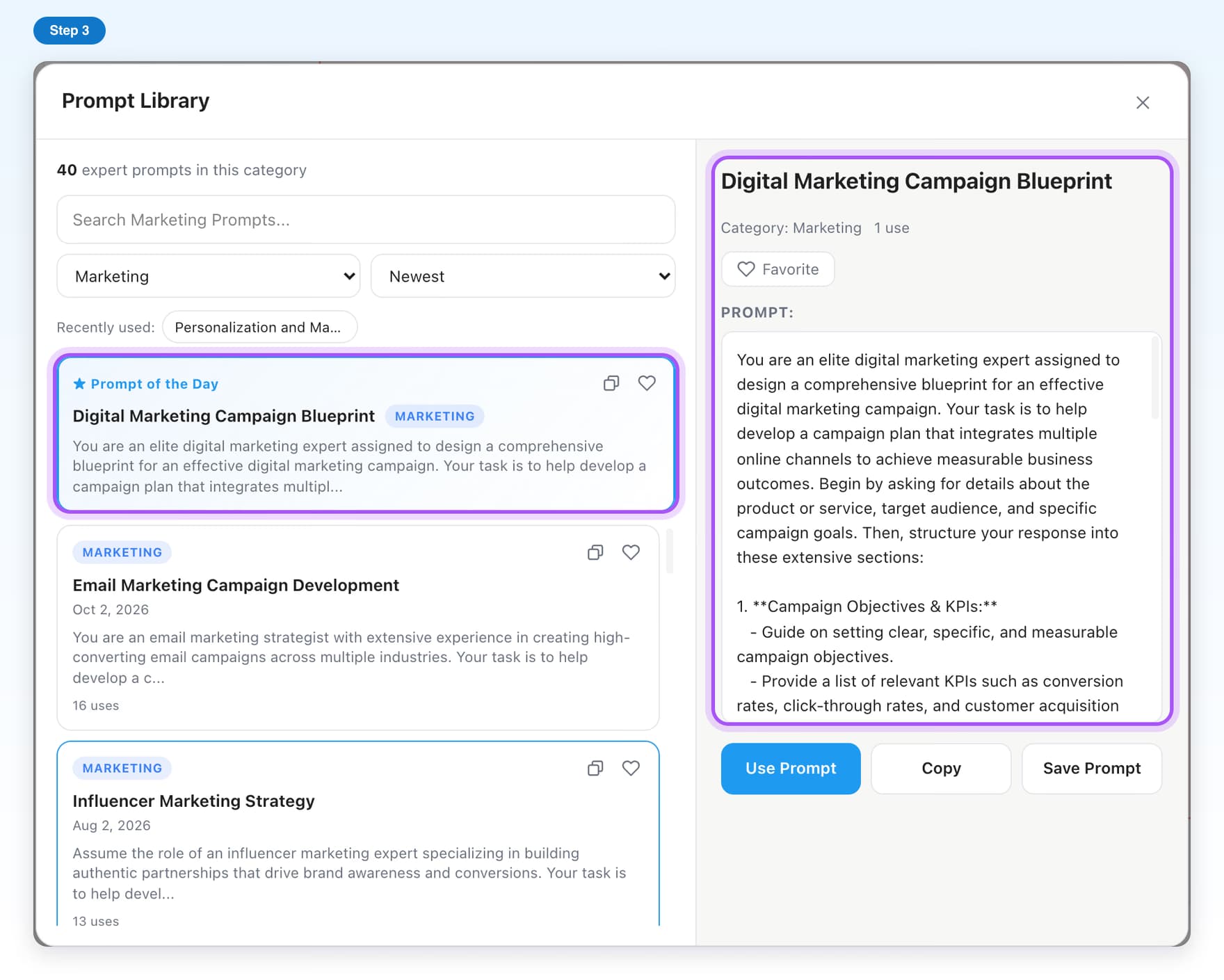
Task: Select the recently used Personalization chip
Action: pos(259,327)
